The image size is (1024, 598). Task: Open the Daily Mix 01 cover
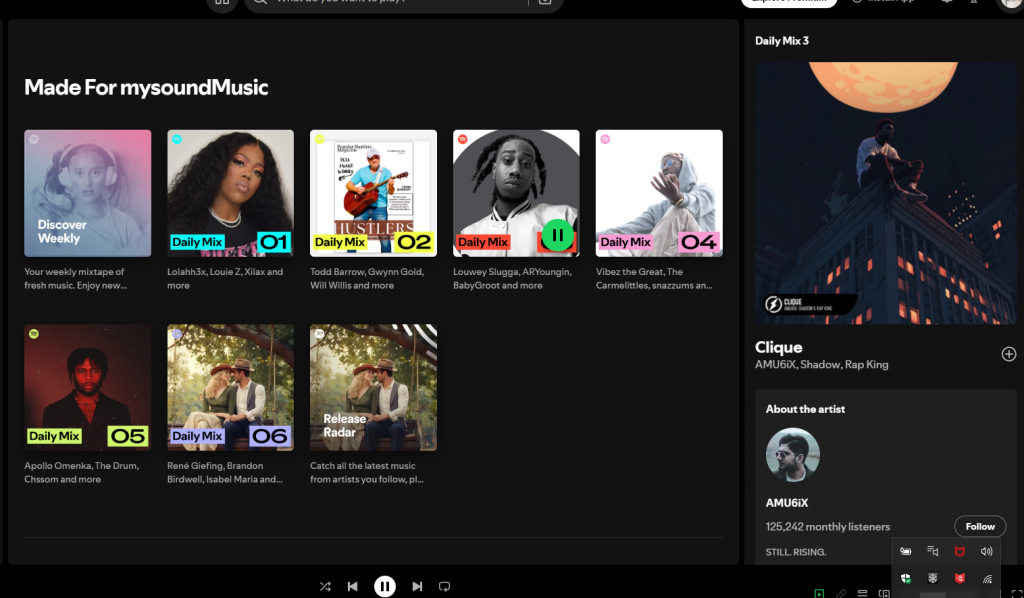pos(231,193)
